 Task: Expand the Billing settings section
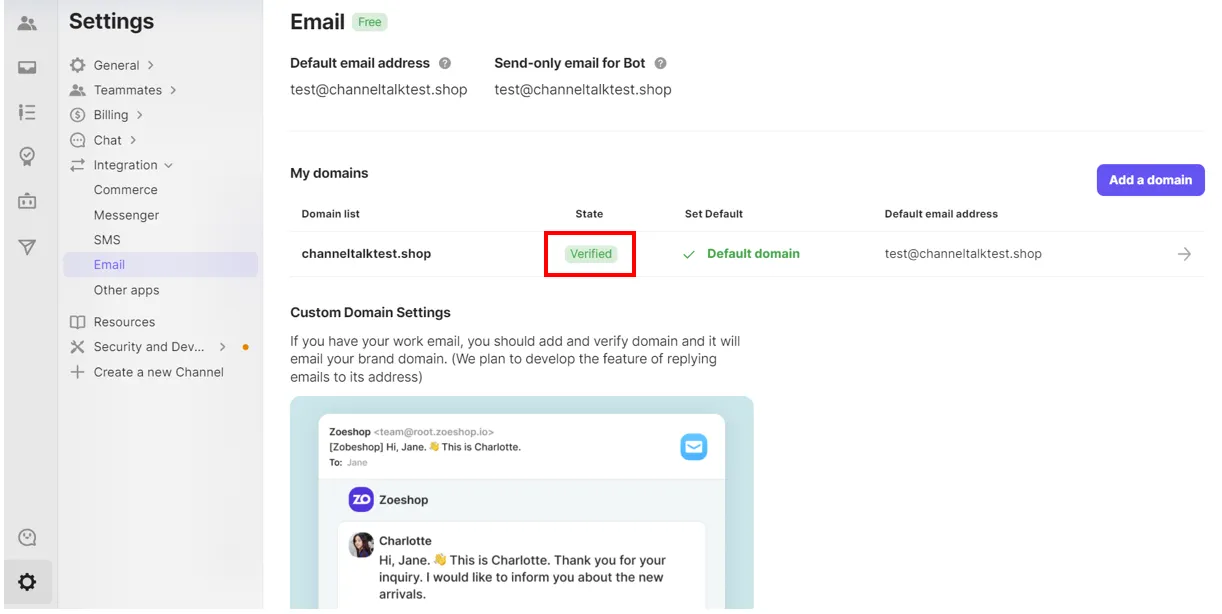(x=111, y=115)
